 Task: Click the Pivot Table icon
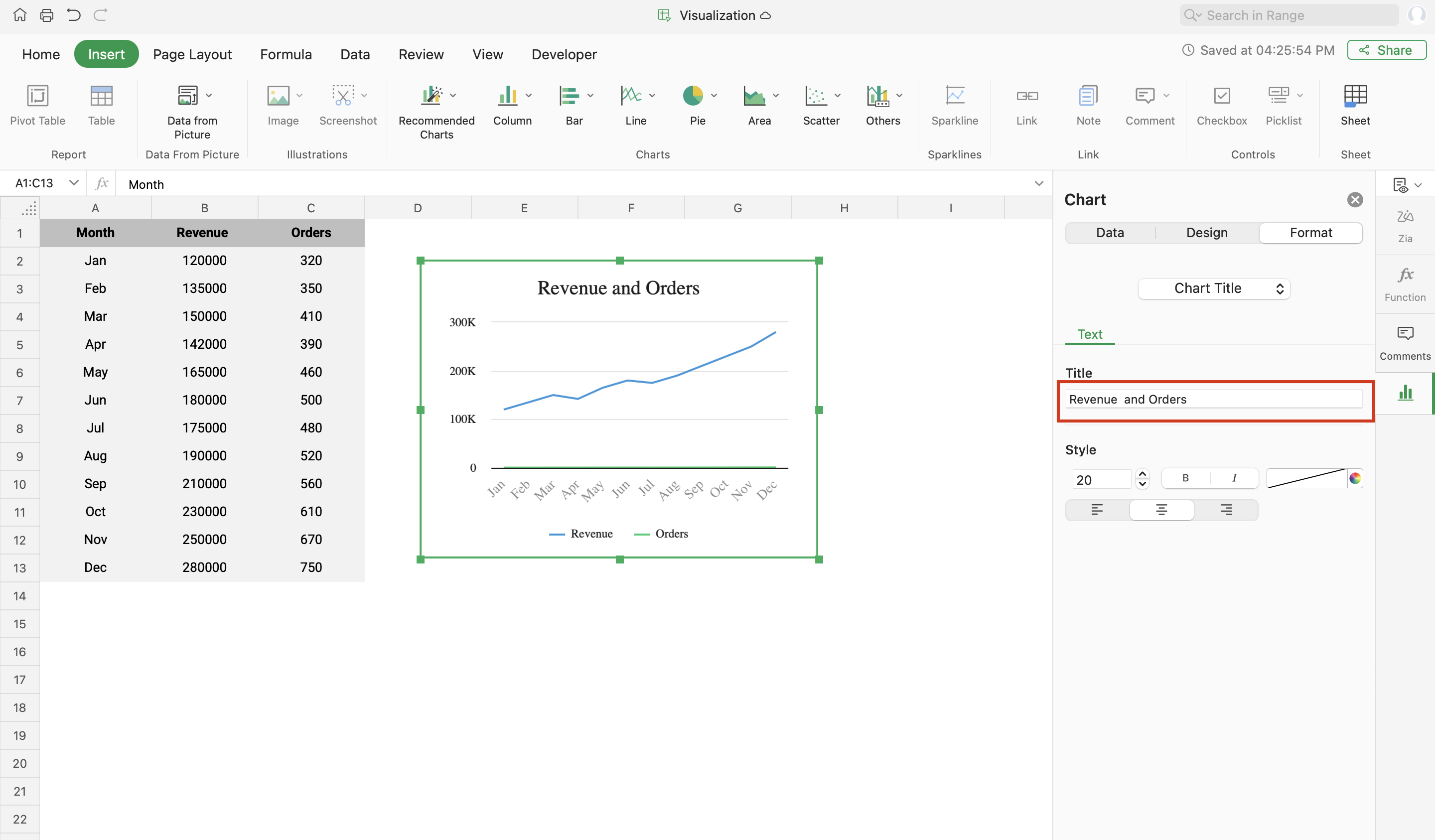point(37,96)
